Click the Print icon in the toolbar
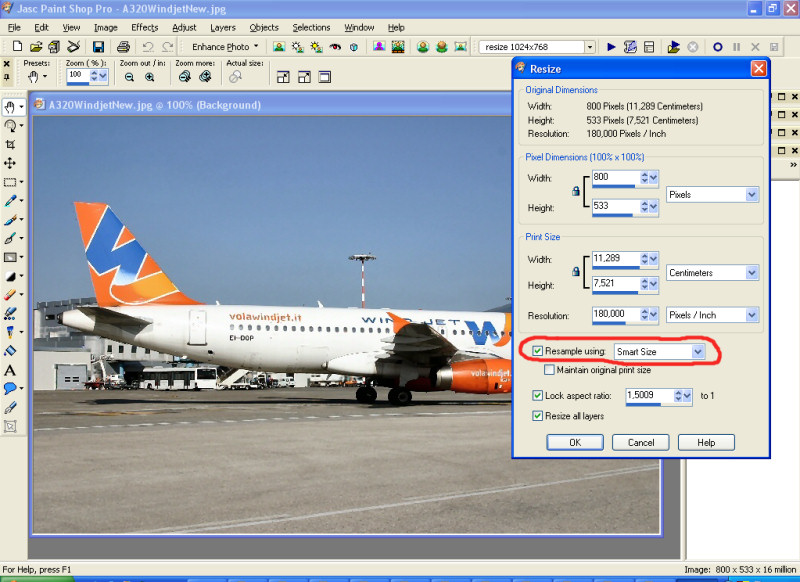800x582 pixels. (123, 47)
